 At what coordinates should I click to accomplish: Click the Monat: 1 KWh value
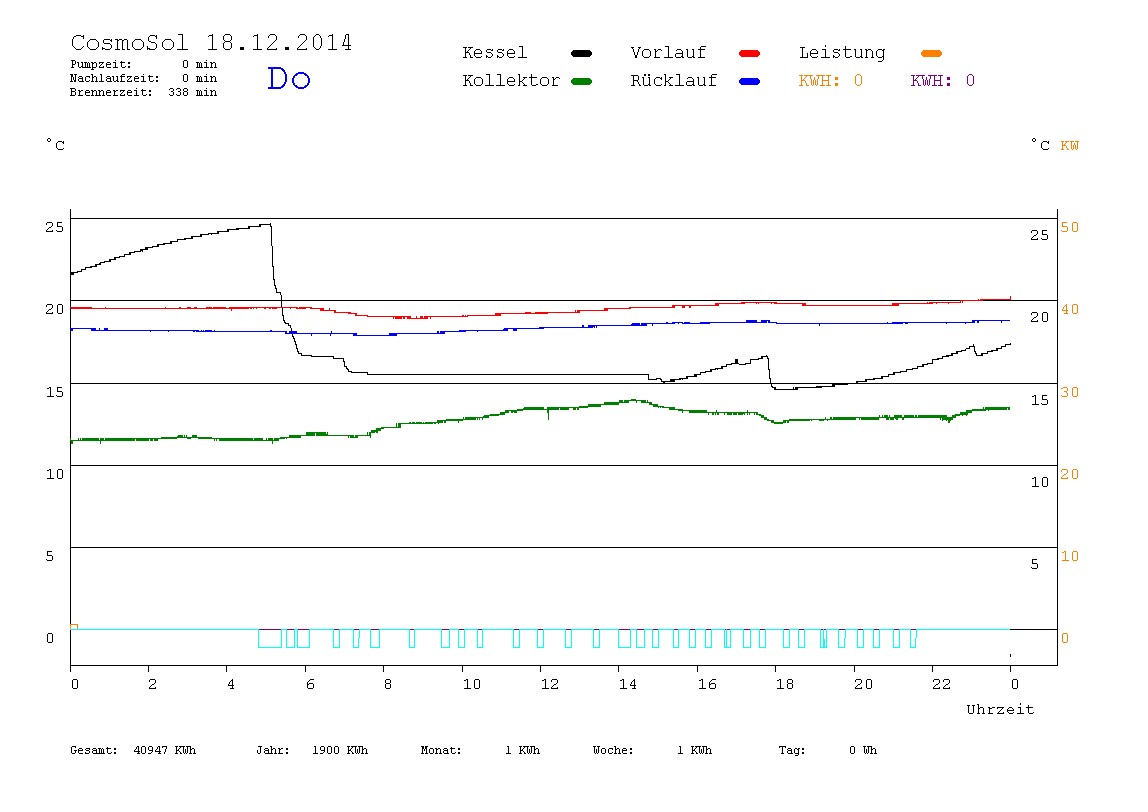pyautogui.click(x=480, y=750)
